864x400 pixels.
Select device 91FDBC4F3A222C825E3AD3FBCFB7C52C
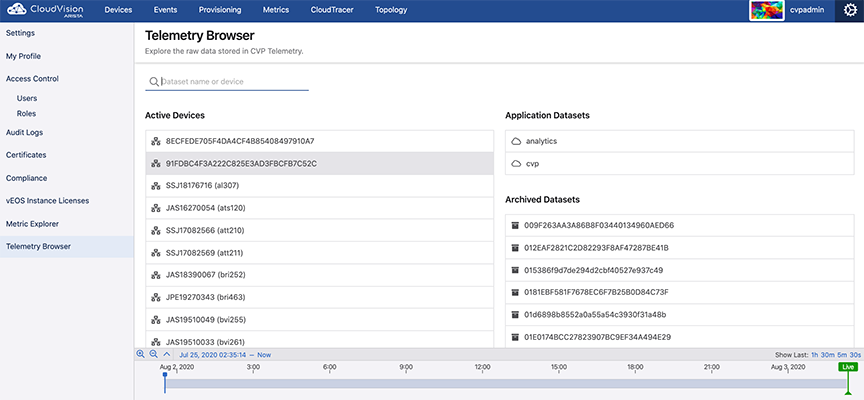pyautogui.click(x=320, y=164)
